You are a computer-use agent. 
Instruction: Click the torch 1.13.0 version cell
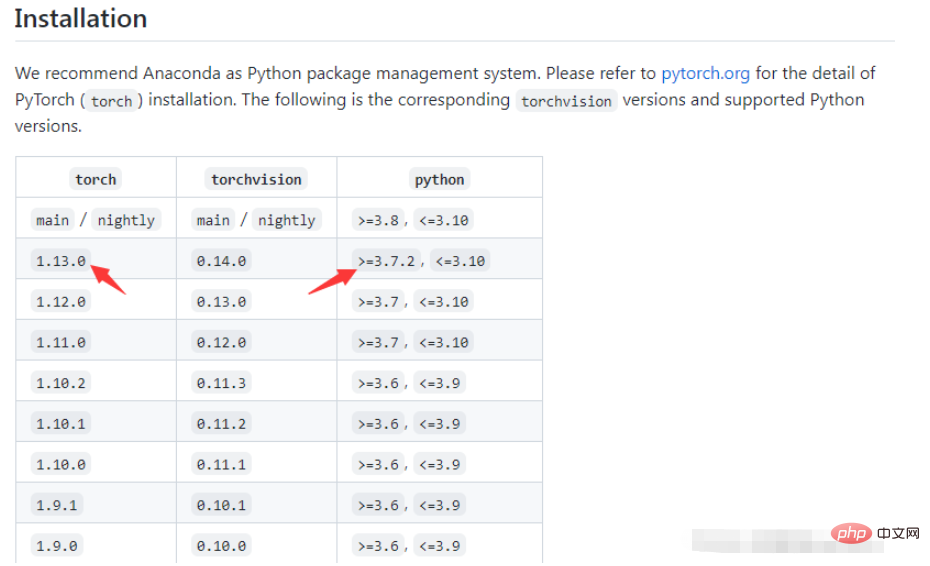point(61,260)
